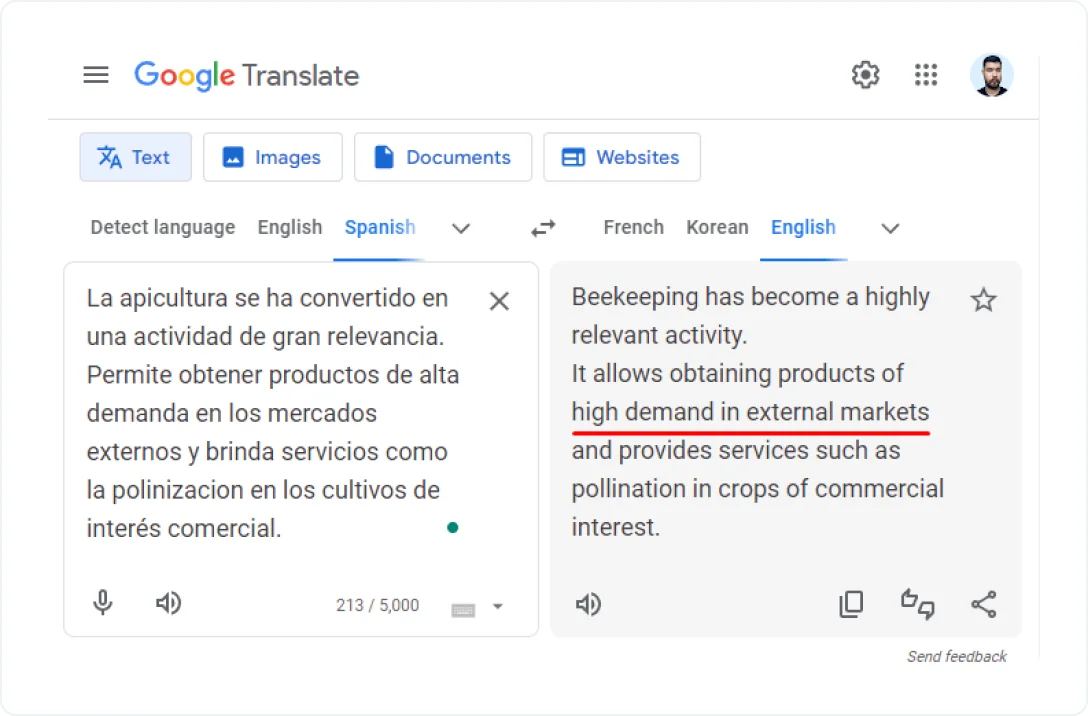
Task: Click your profile avatar picture
Action: pyautogui.click(x=991, y=74)
